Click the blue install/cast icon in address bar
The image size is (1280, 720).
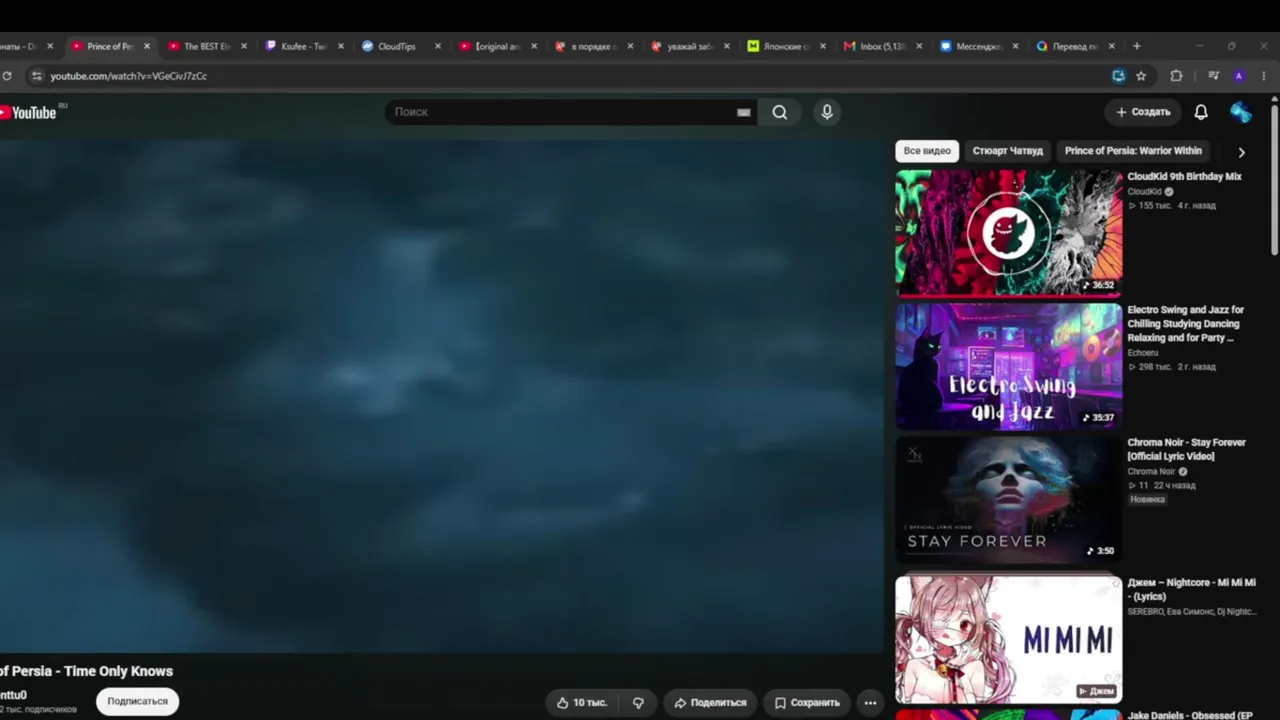click(1118, 76)
